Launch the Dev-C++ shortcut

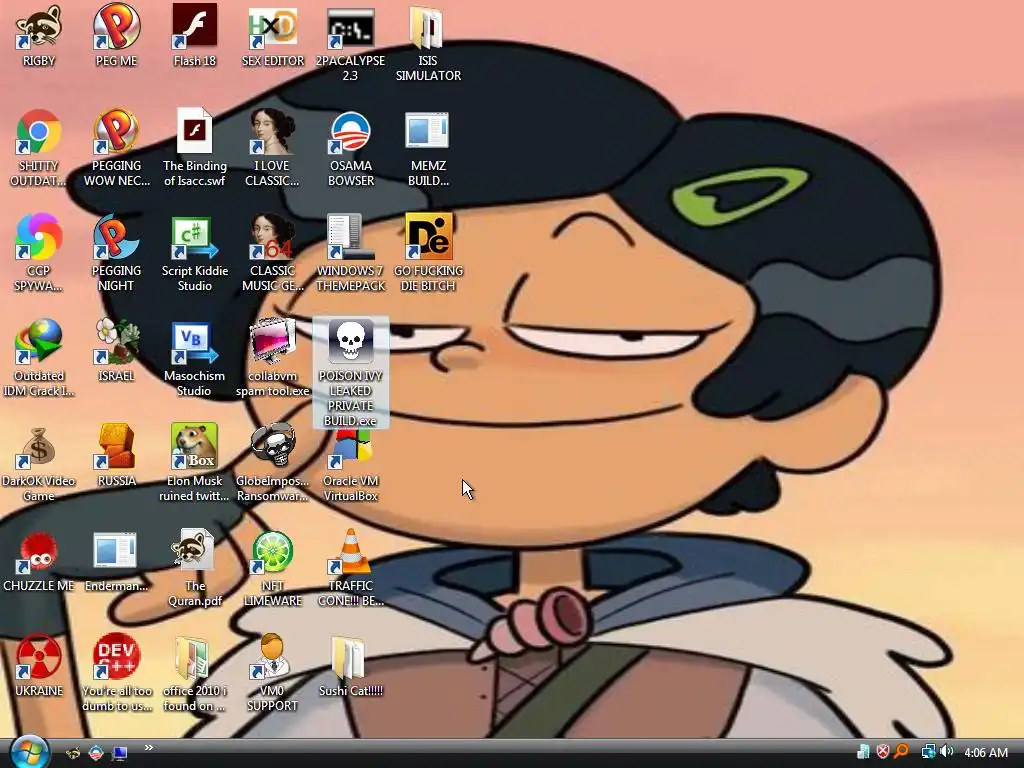click(116, 657)
